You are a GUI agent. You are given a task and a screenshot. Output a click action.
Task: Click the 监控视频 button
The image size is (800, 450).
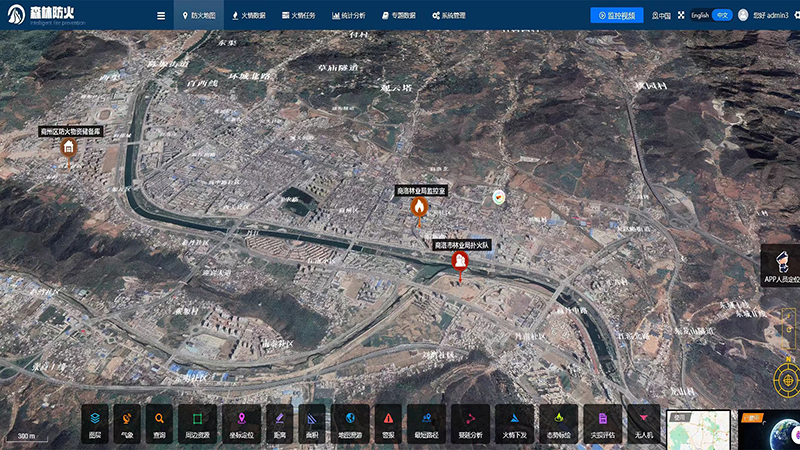616,15
